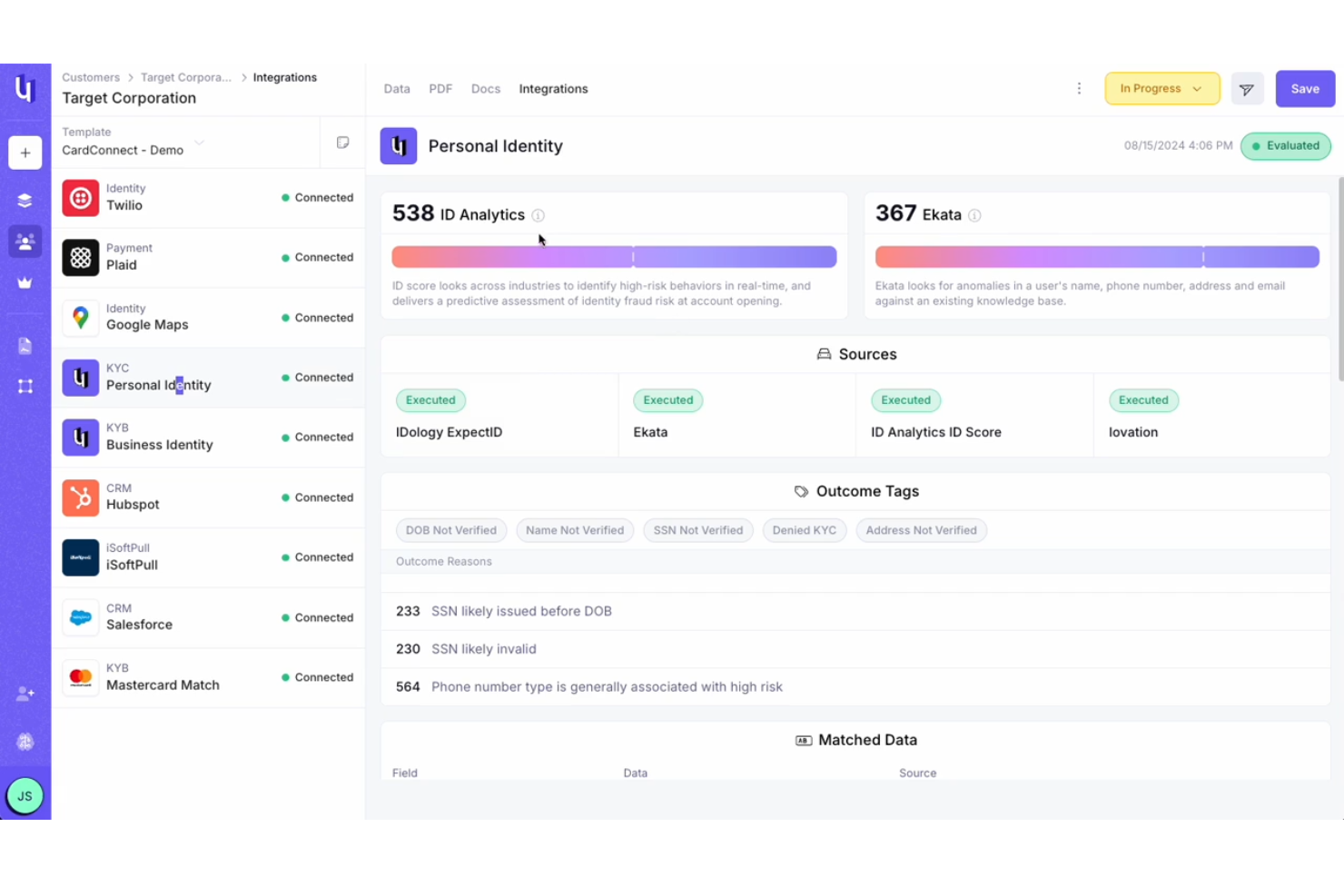Click the Salesforce integration logo
This screenshot has height=896, width=1344.
[x=81, y=617]
